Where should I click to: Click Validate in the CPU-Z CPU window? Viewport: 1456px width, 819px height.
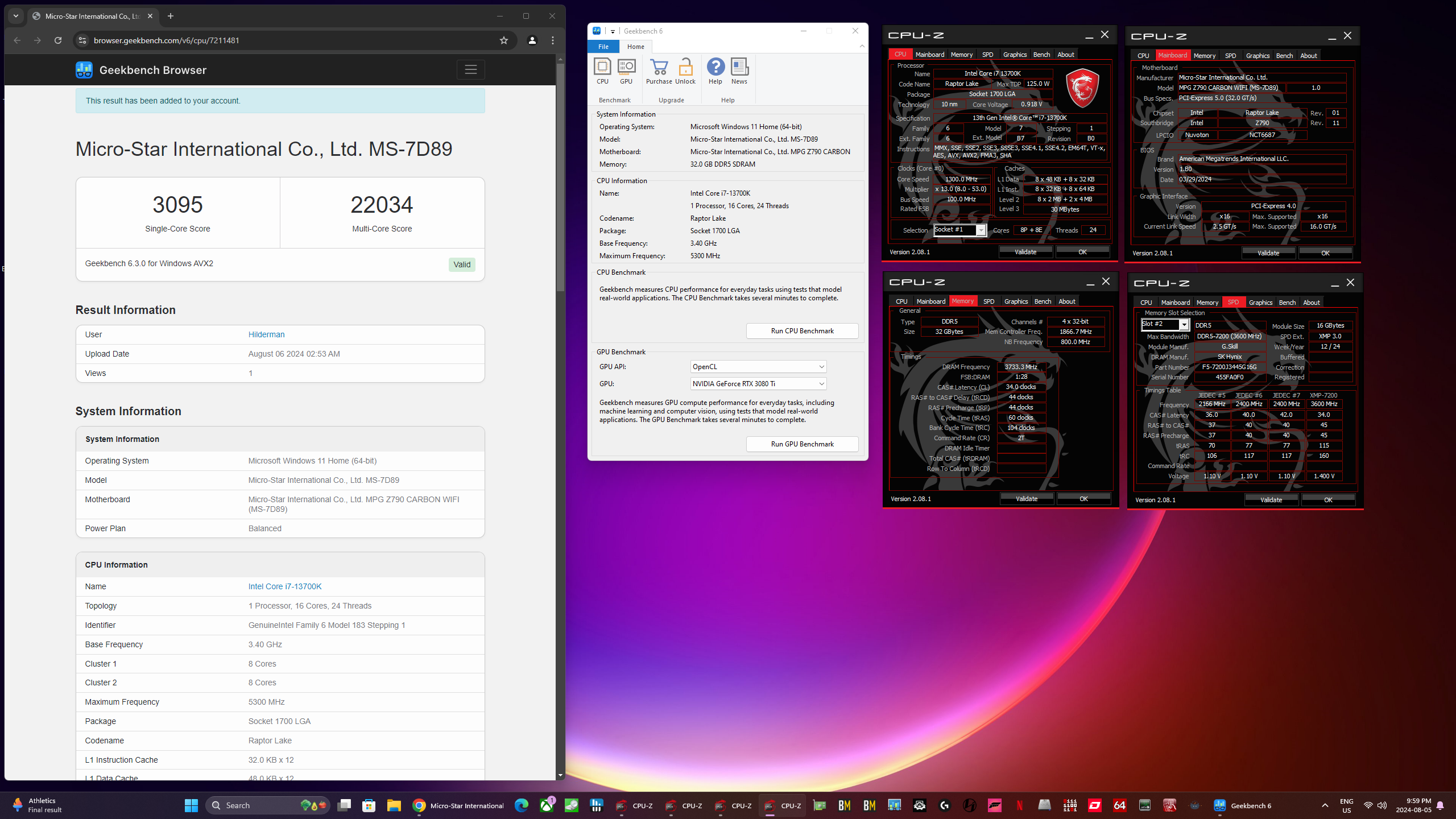1025,252
